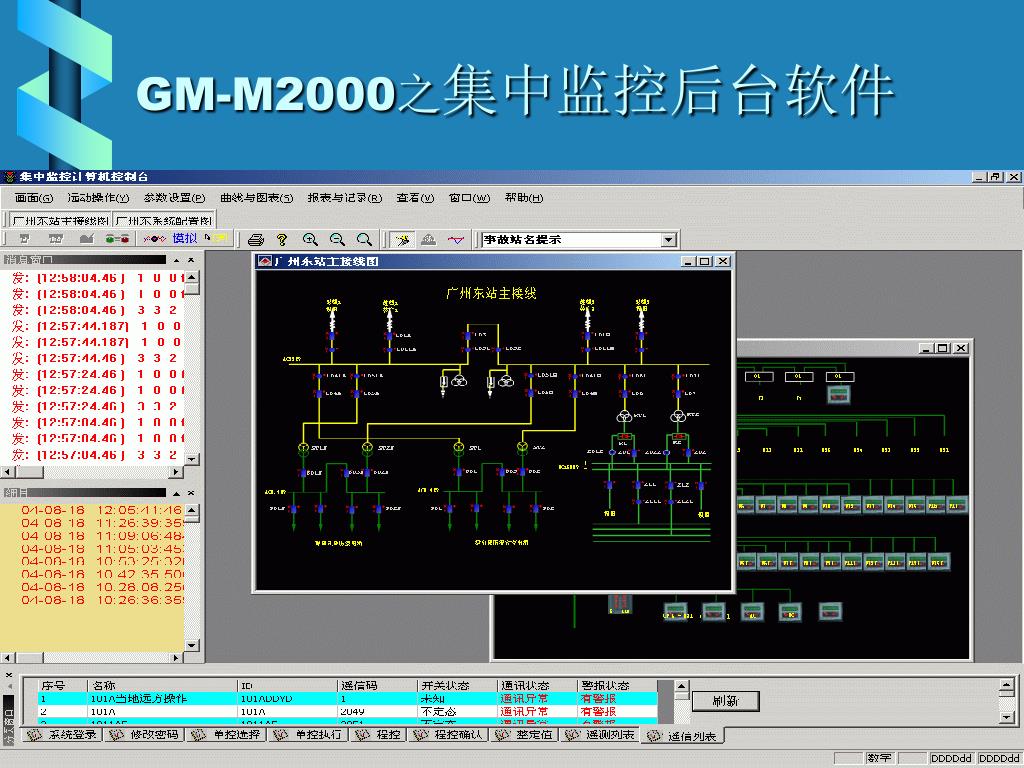Switch to the 广州东系统配置图 document tab

pos(164,221)
